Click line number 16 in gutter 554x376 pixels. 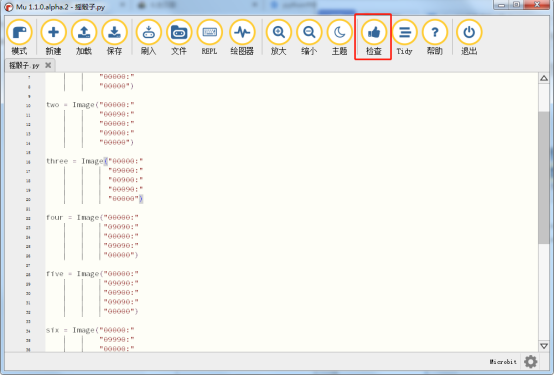[28, 162]
